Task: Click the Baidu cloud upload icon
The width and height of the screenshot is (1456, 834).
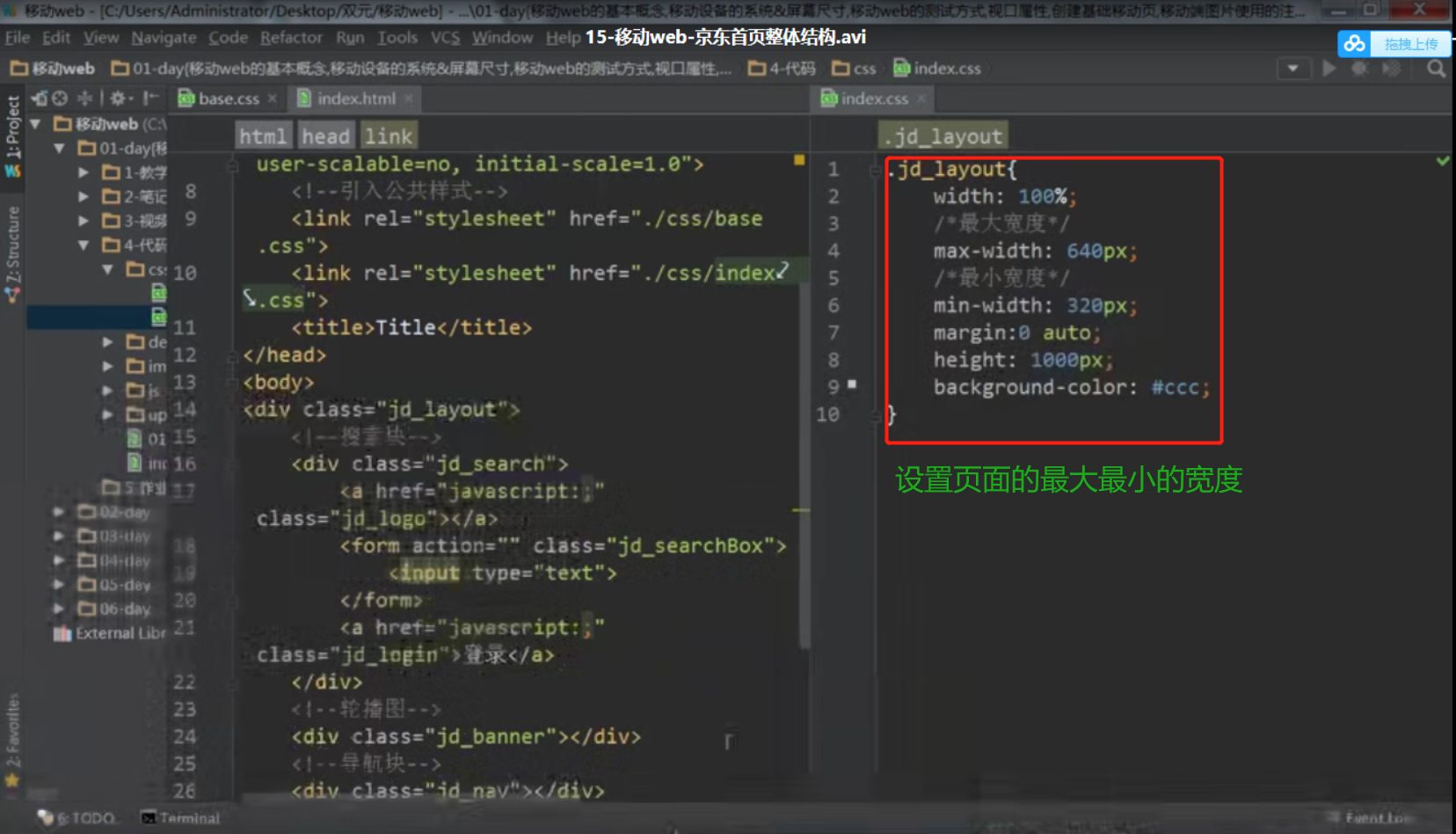Action: coord(1355,43)
